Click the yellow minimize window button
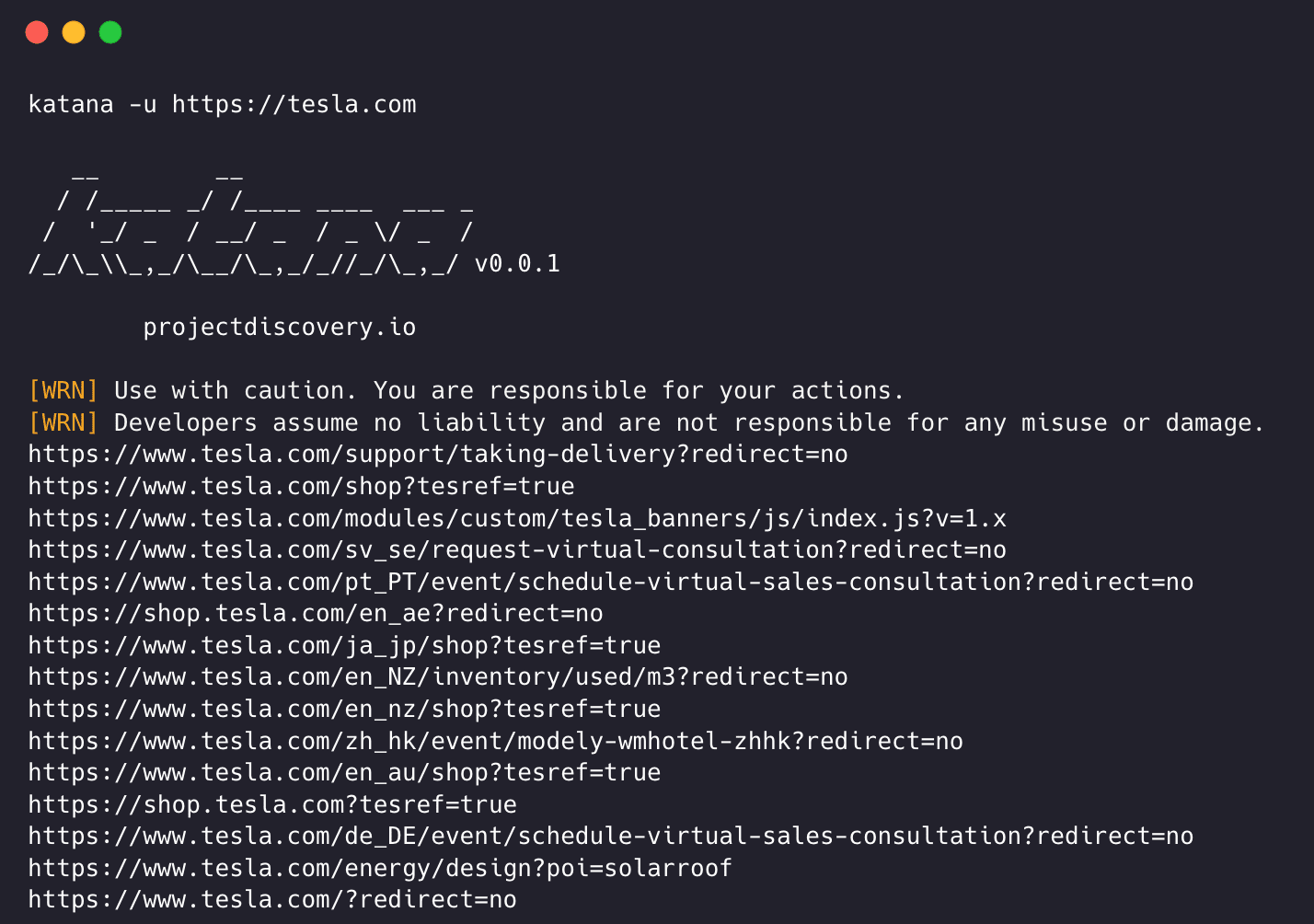Viewport: 1314px width, 924px height. 74,33
